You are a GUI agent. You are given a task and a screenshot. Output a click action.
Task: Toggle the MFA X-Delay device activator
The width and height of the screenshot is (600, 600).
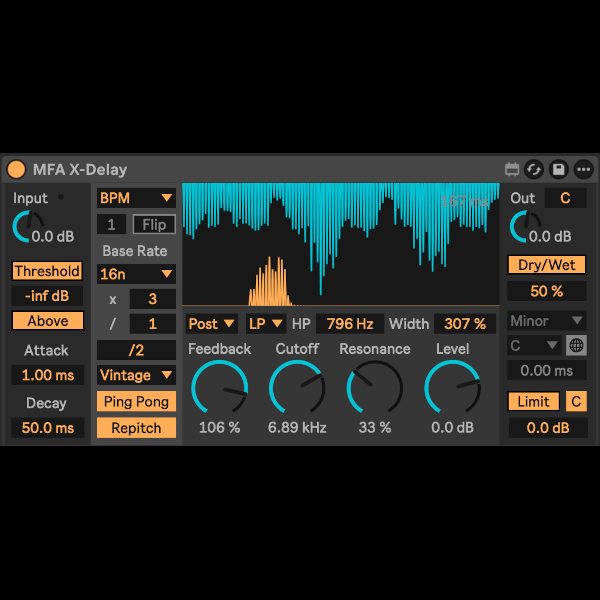17,169
